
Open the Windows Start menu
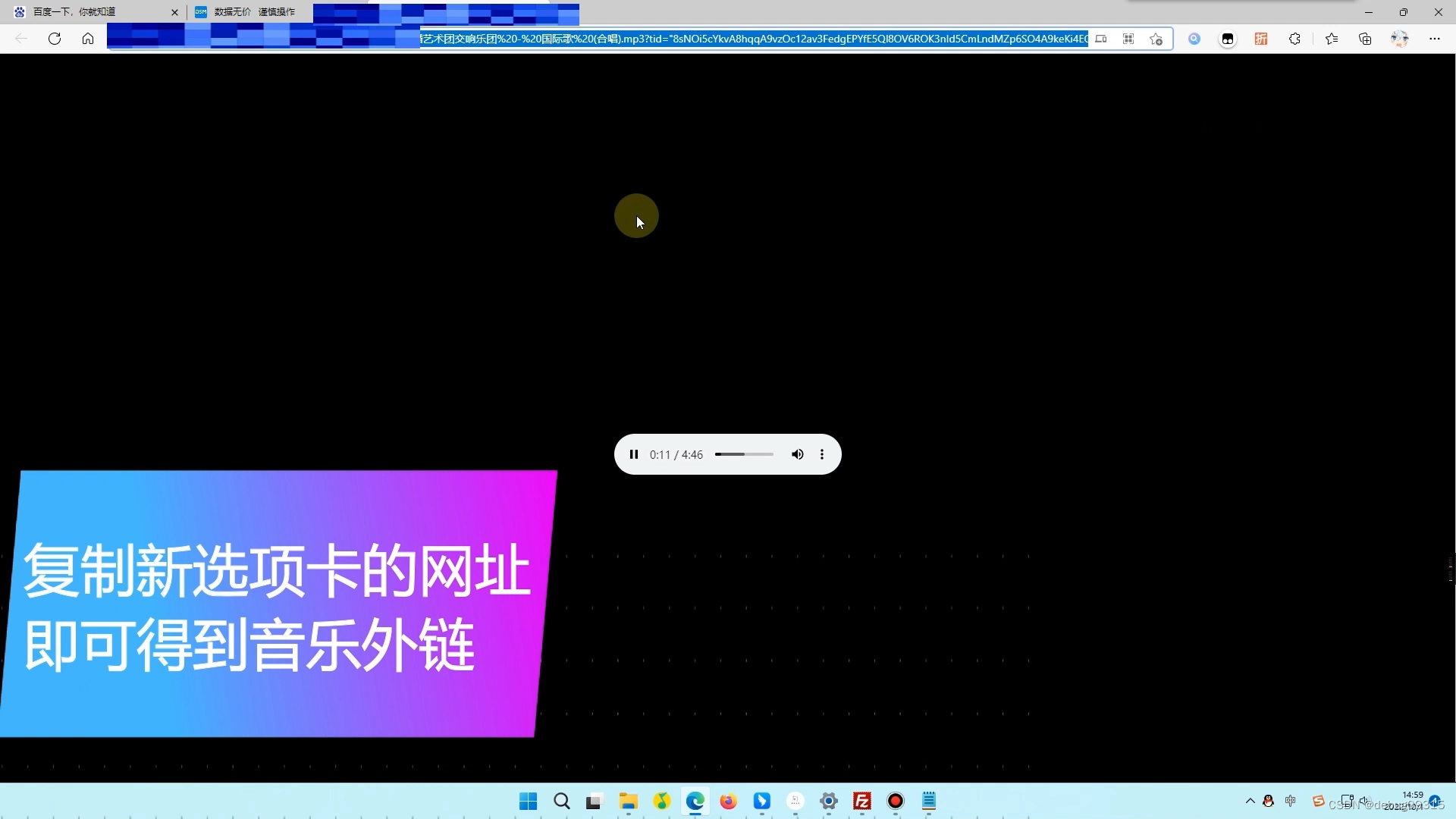[529, 801]
